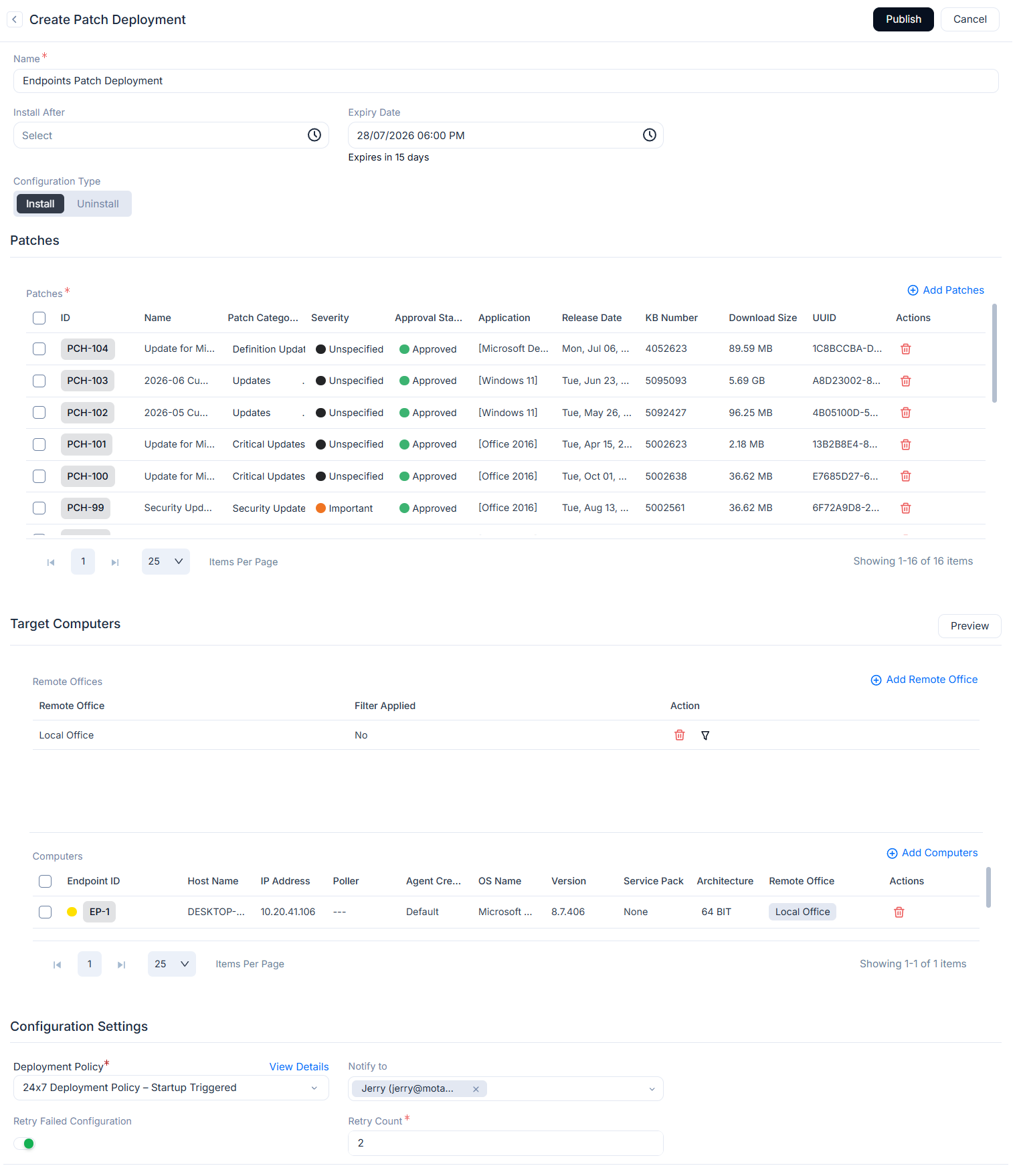The width and height of the screenshot is (1021, 1176).
Task: Go to first page of patches
Action: pyautogui.click(x=51, y=563)
